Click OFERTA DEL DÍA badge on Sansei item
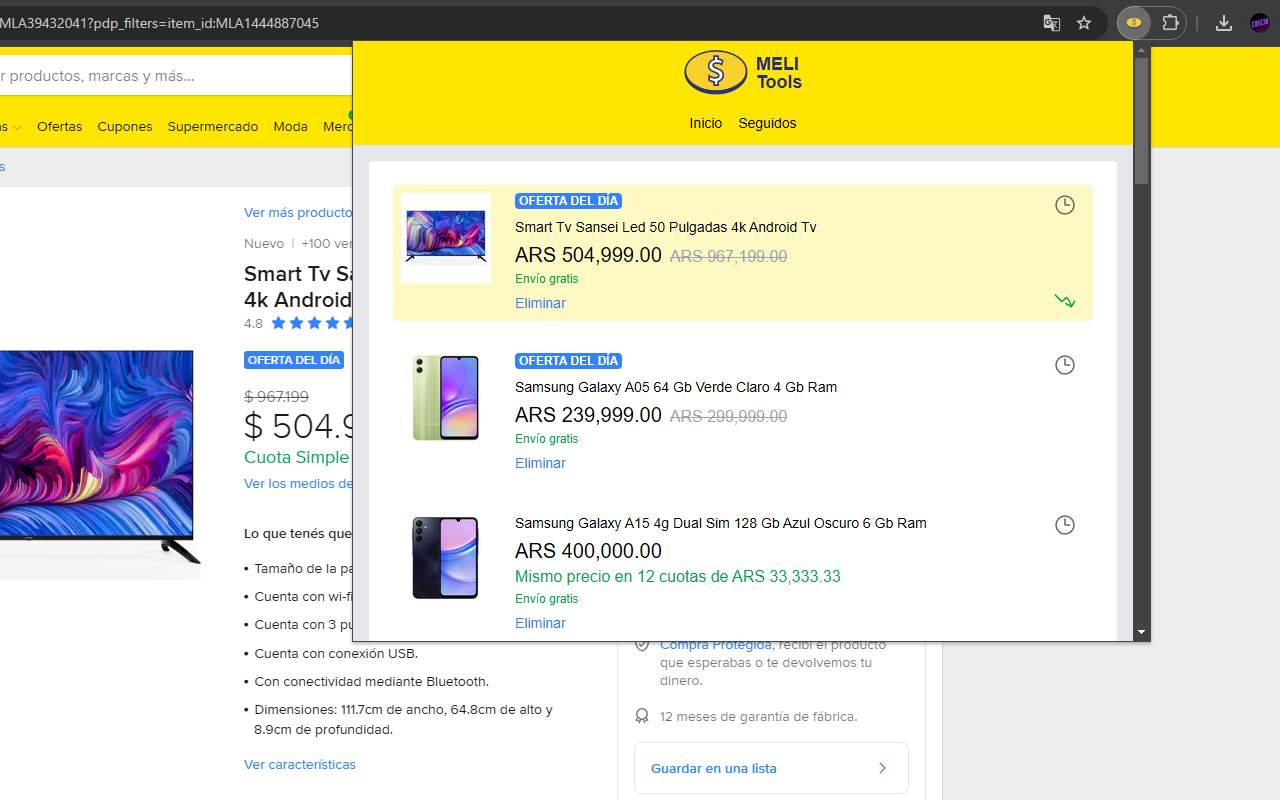This screenshot has width=1280, height=800. (568, 201)
